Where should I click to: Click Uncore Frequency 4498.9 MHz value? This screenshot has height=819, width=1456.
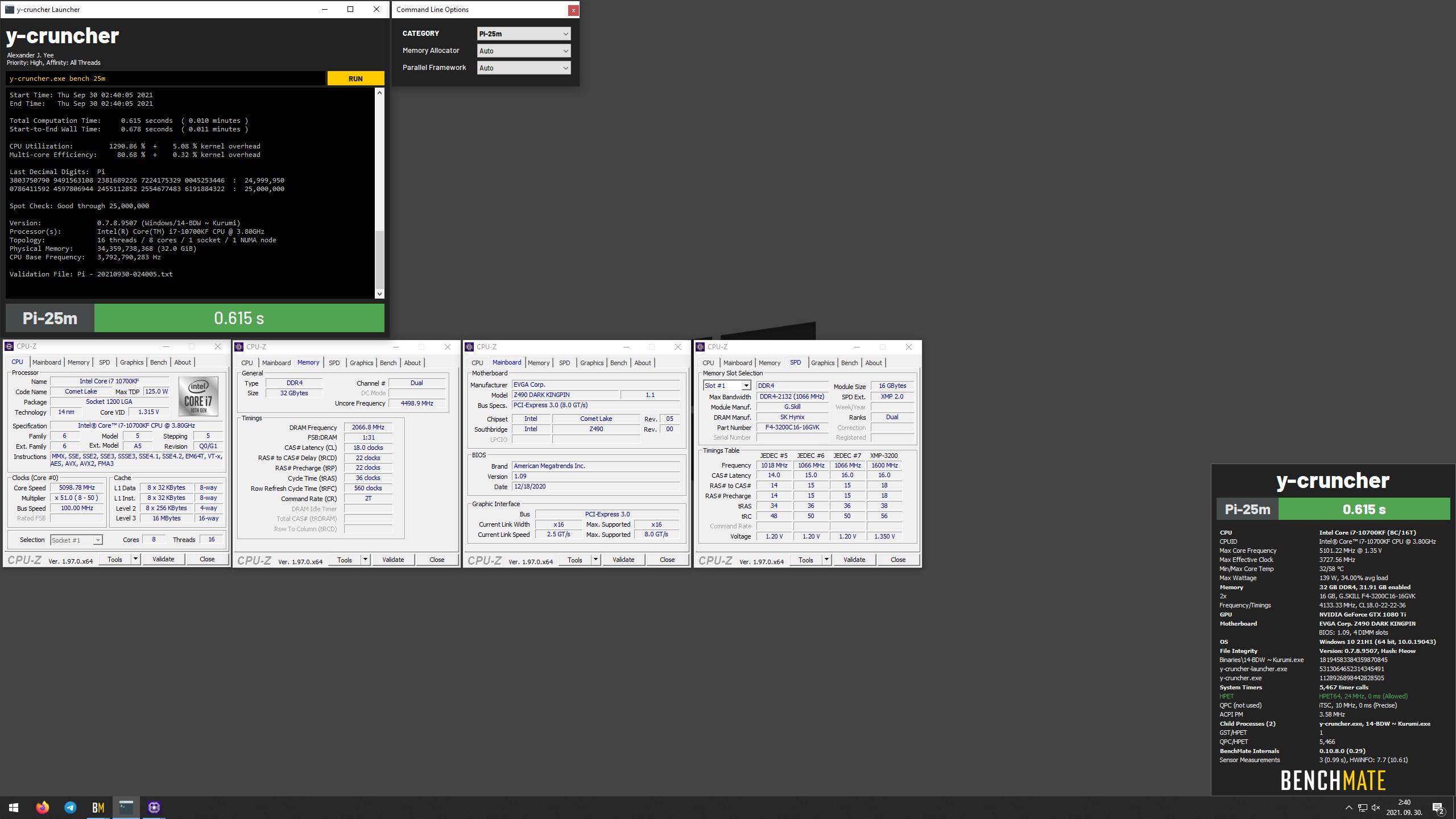point(417,403)
